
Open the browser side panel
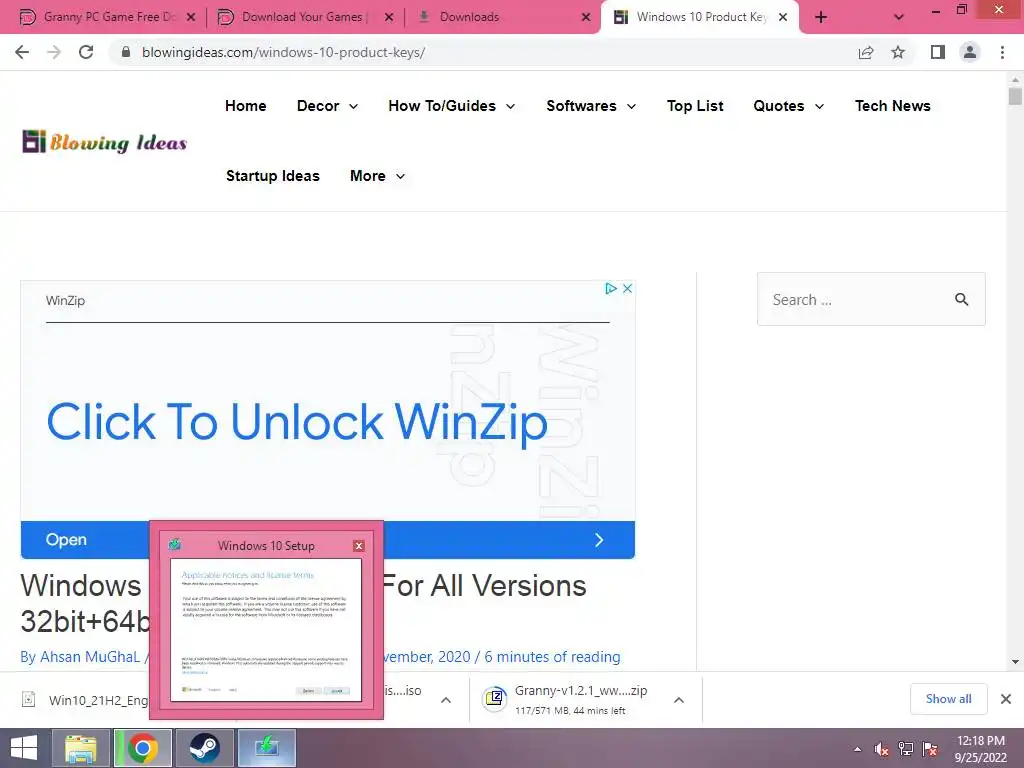point(938,52)
